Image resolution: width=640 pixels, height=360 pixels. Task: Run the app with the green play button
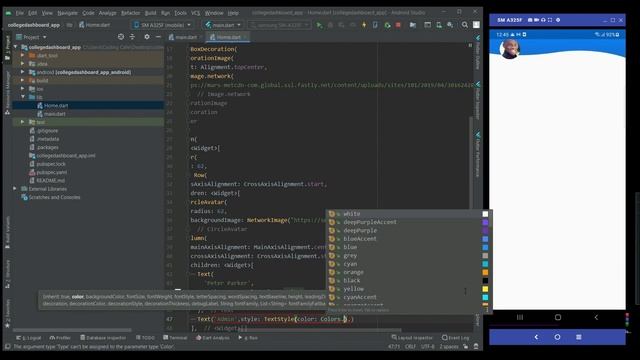(x=319, y=25)
